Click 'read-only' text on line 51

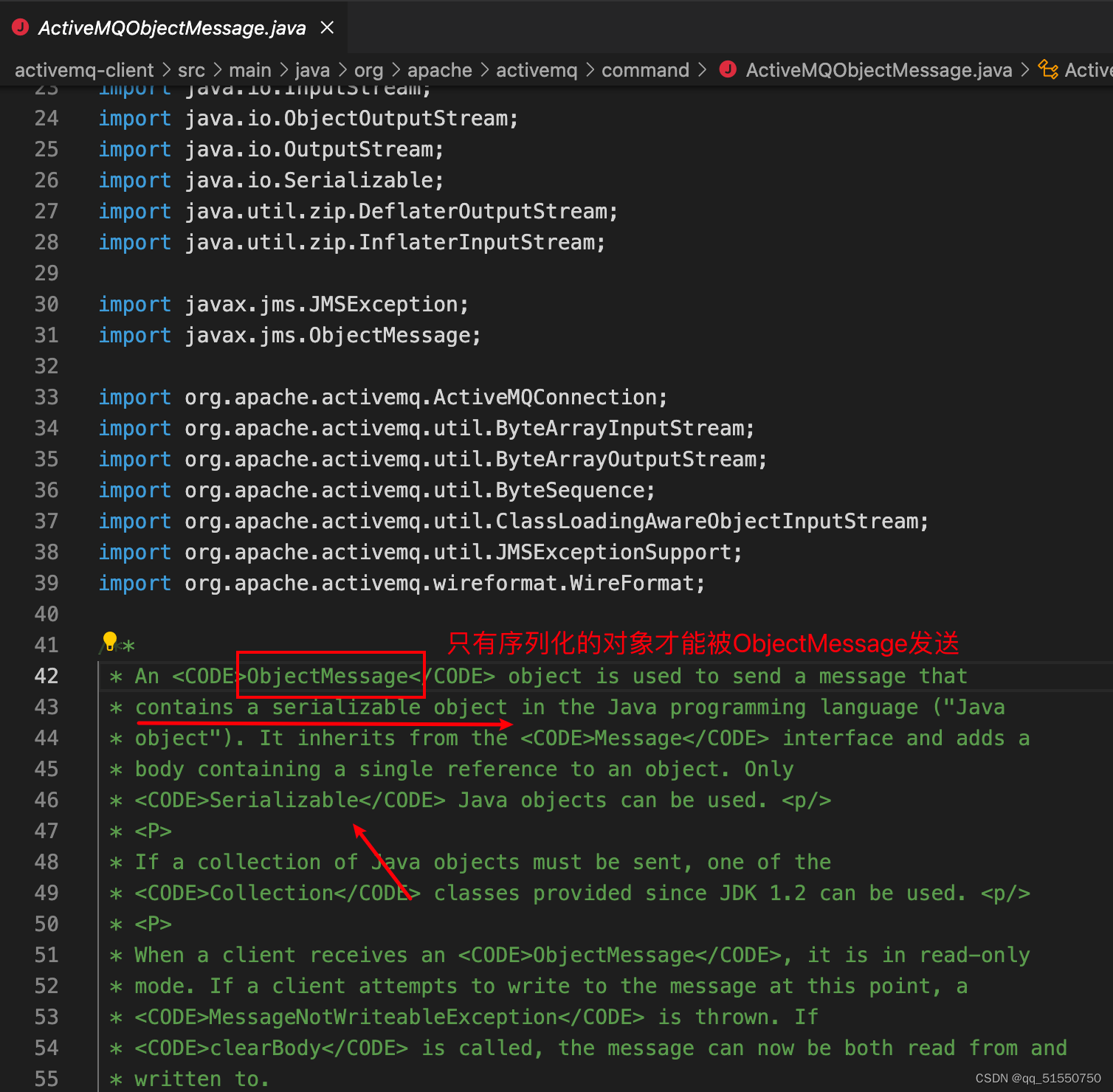(x=974, y=955)
